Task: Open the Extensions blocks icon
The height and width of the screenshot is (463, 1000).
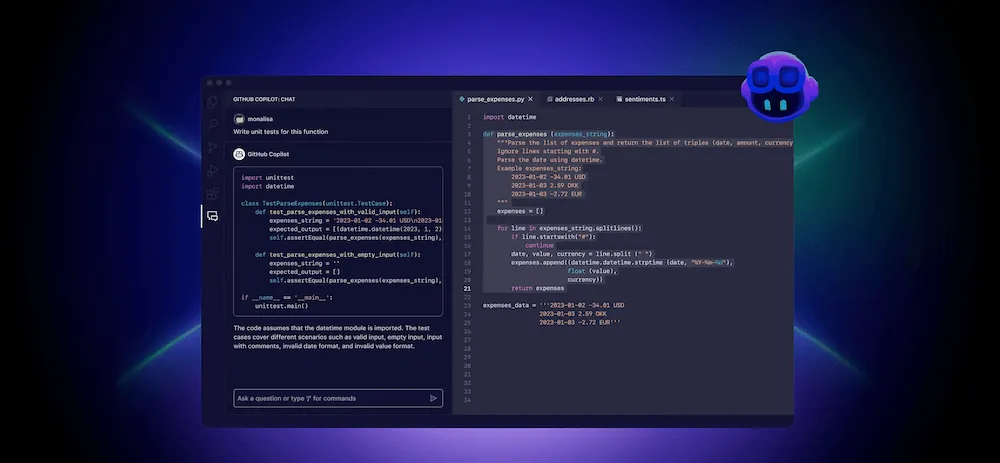Action: click(x=212, y=193)
